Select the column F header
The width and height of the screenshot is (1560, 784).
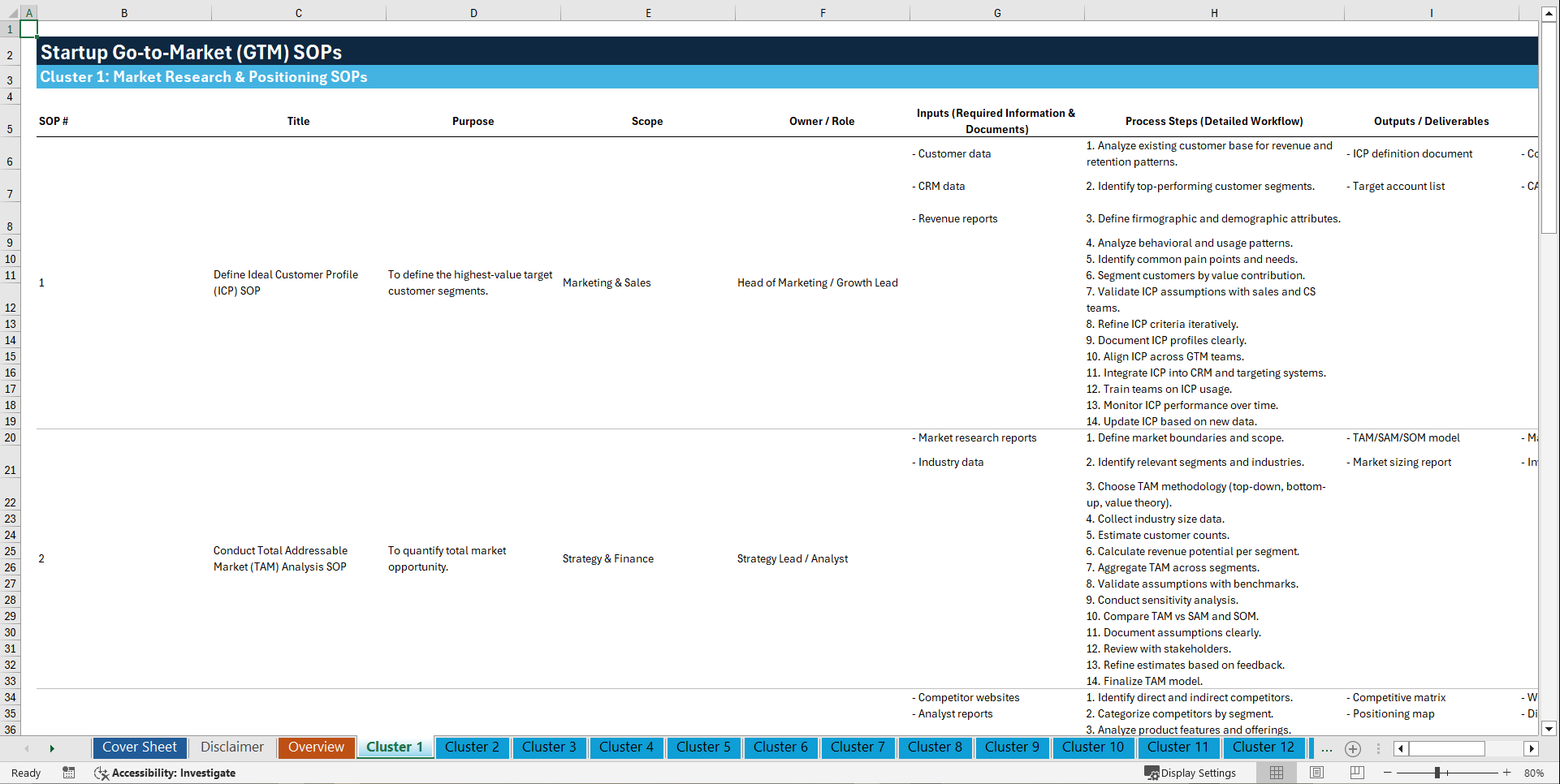click(823, 12)
